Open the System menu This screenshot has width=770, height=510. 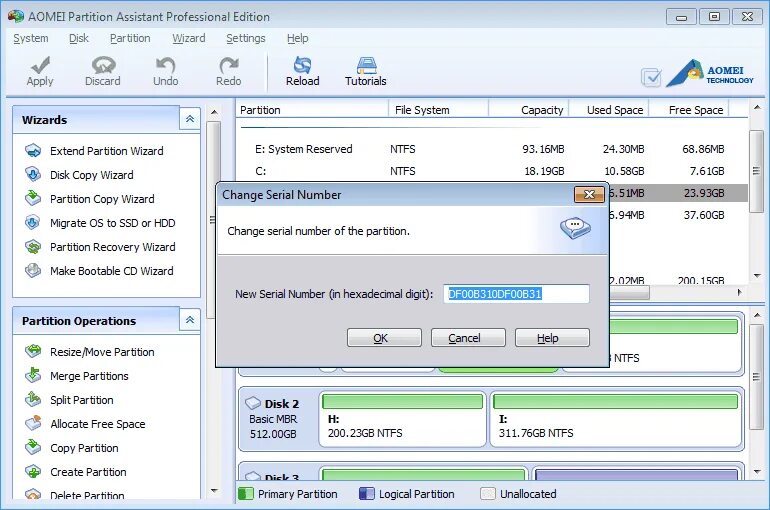pos(31,38)
